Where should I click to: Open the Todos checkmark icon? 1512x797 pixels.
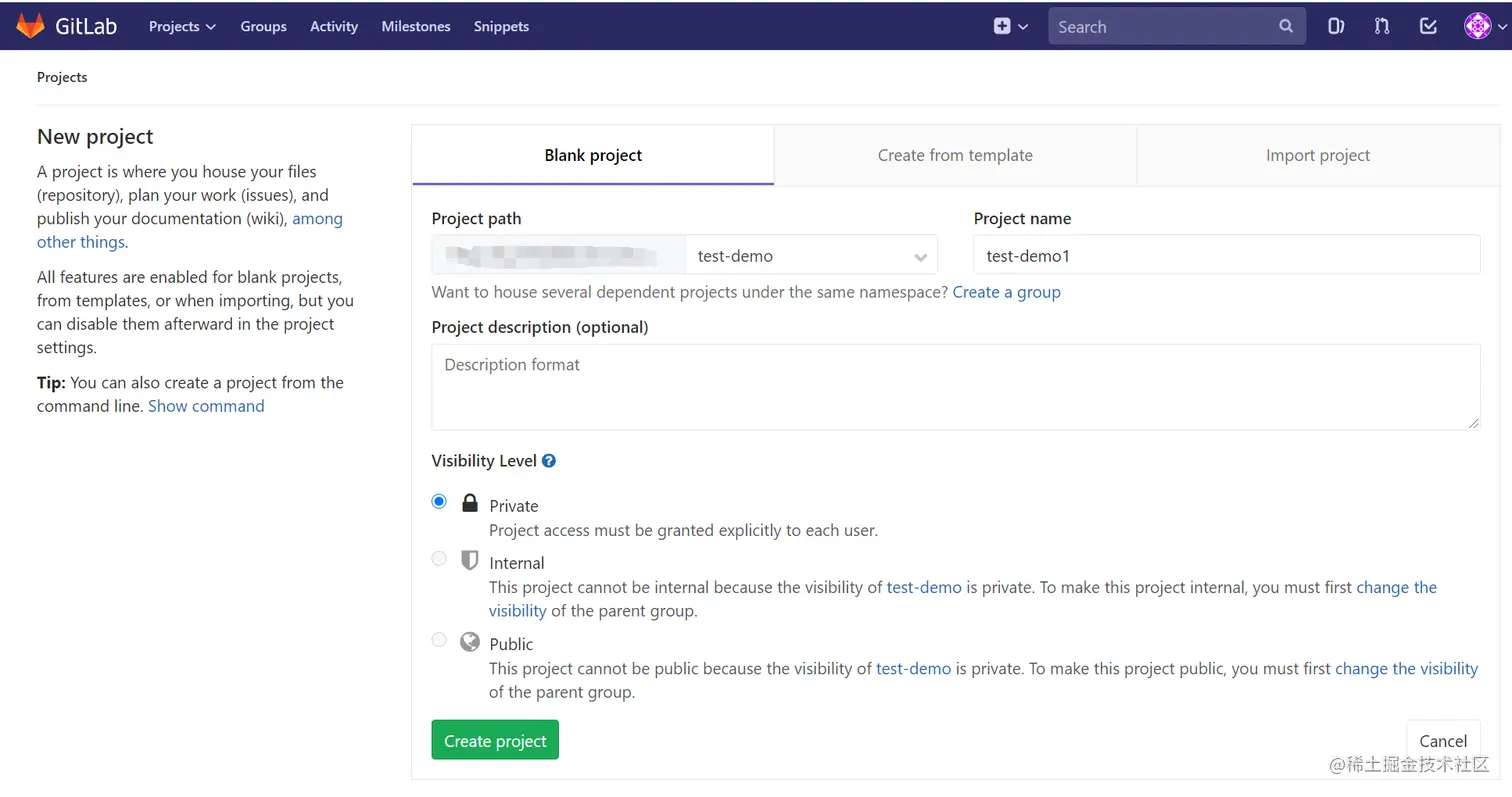(x=1428, y=26)
